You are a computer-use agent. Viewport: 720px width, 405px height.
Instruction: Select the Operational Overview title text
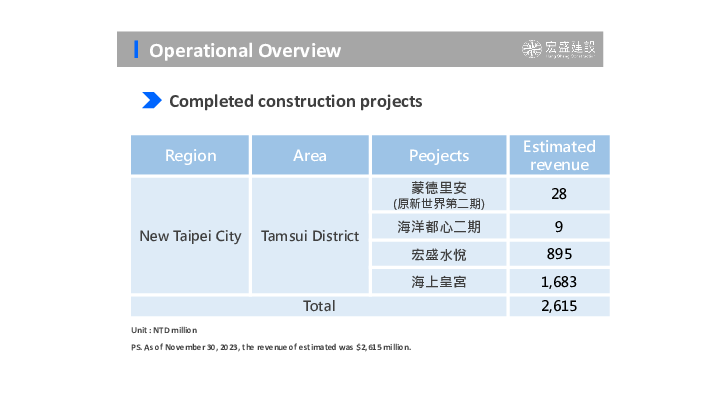[x=245, y=50]
